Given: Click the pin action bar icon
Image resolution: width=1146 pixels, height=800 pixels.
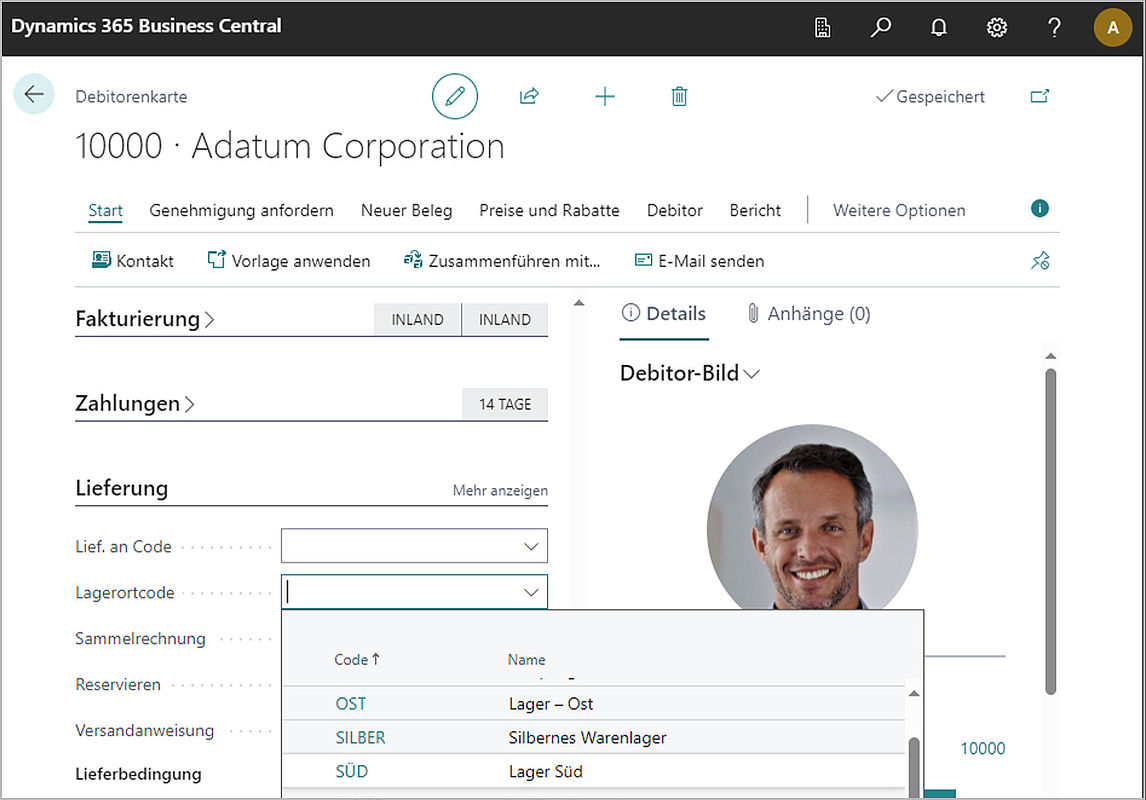Looking at the screenshot, I should [1040, 261].
